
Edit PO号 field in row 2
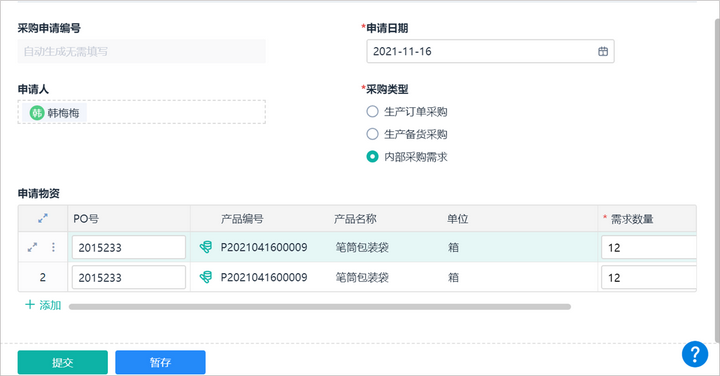coord(129,277)
